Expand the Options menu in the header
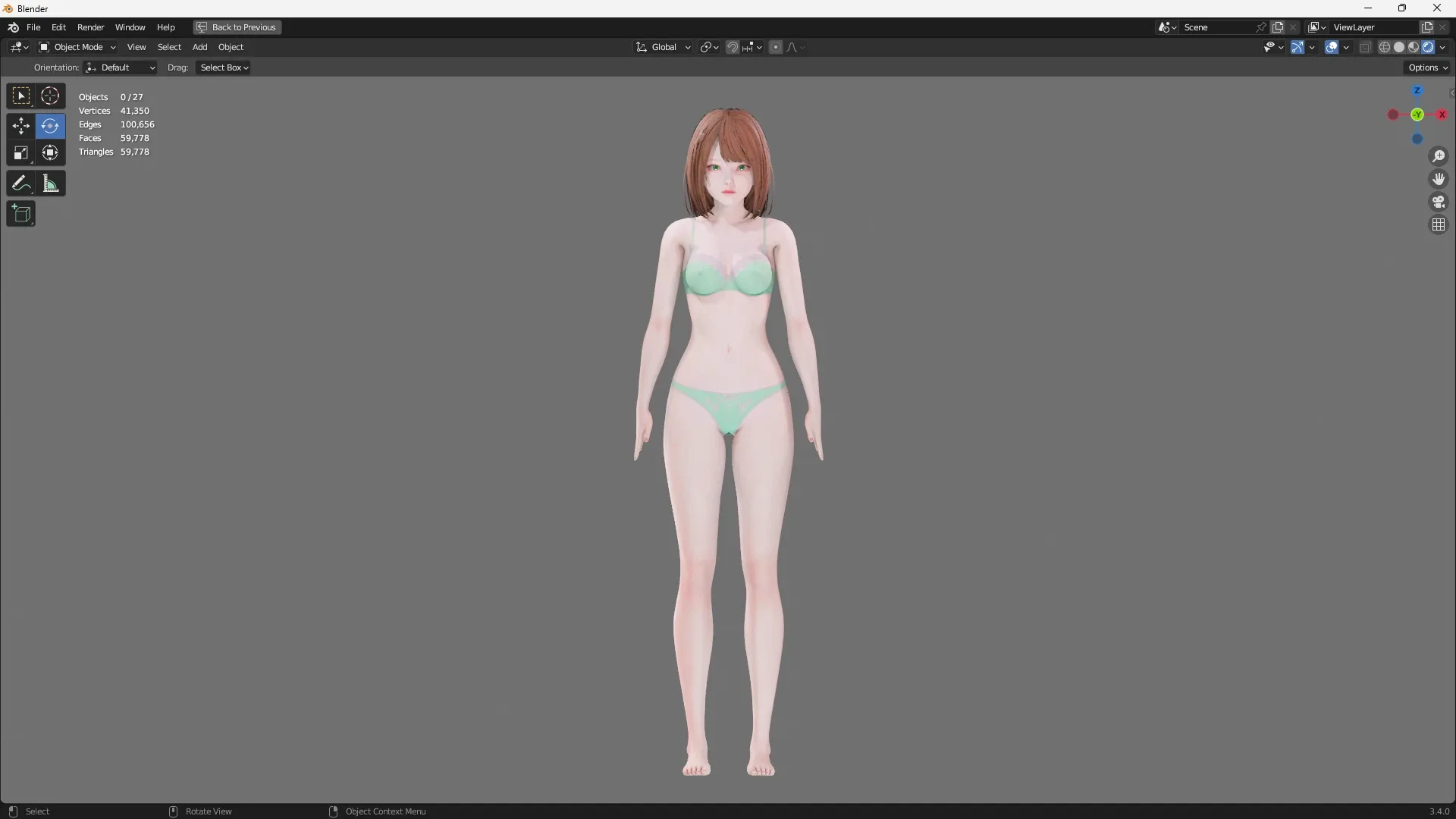1456x819 pixels. [1427, 67]
